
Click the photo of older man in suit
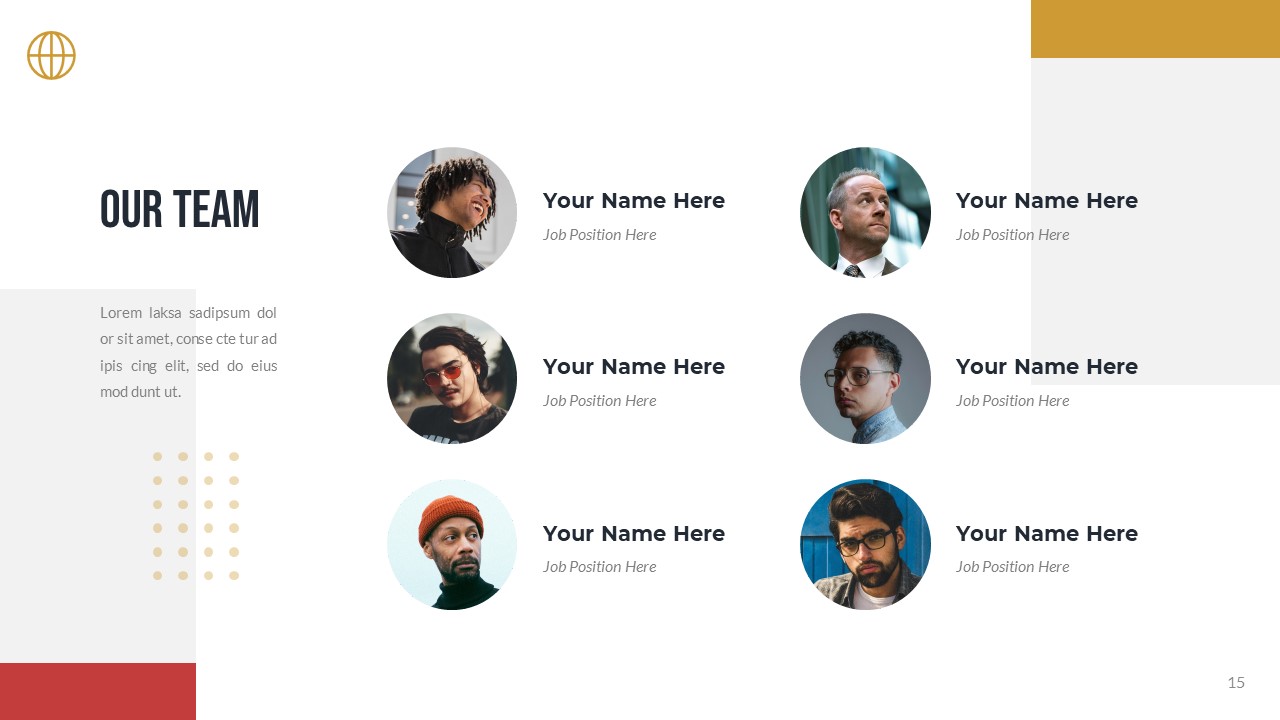(865, 213)
